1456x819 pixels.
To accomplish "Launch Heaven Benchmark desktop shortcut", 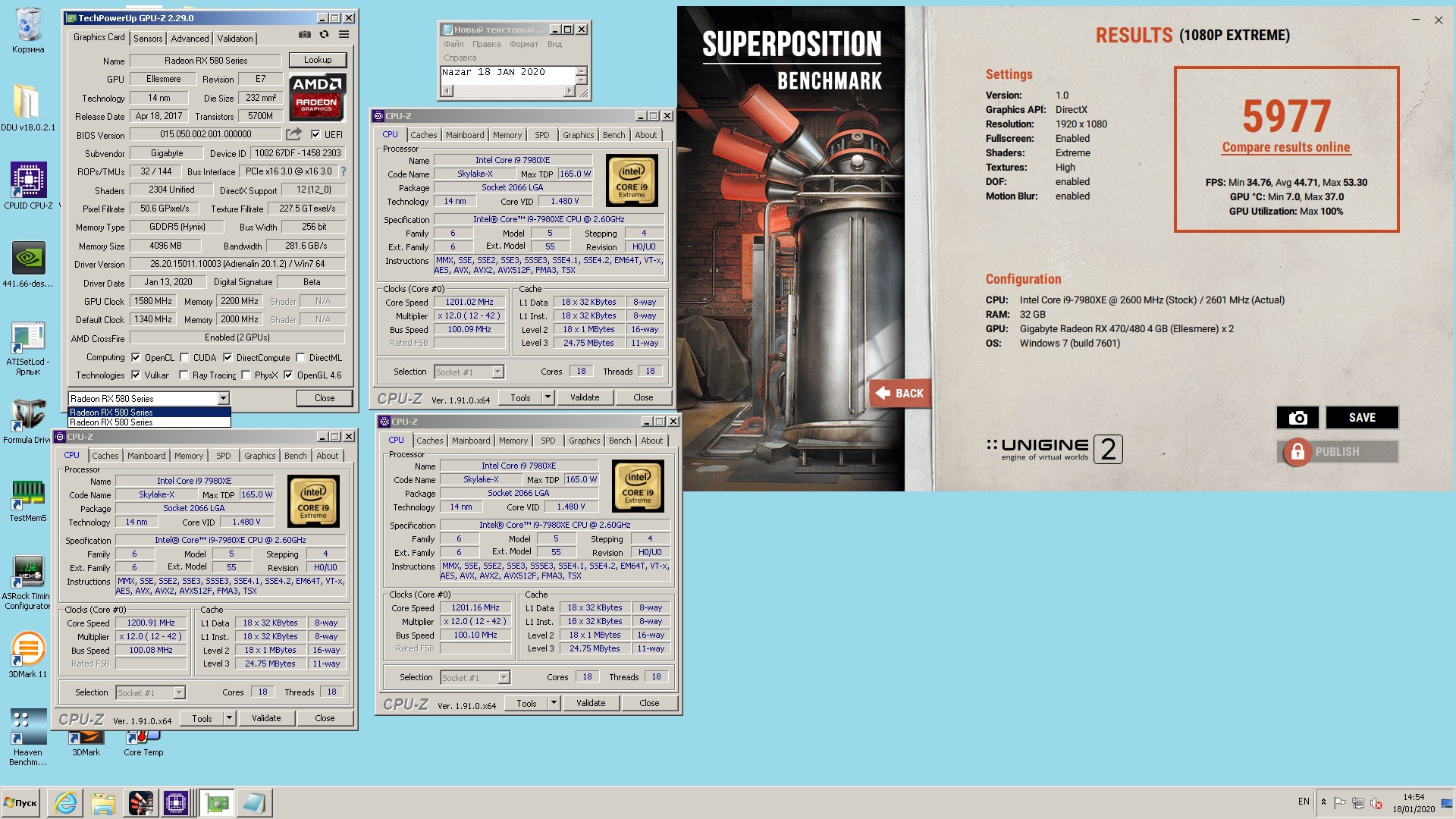I will tap(28, 738).
